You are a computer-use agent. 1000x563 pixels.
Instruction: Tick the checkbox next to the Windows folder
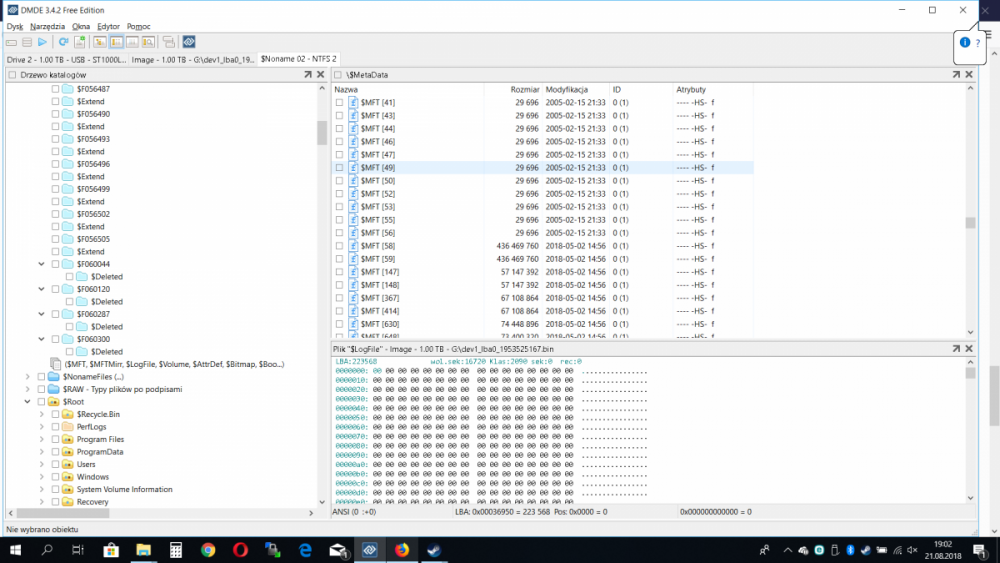point(55,477)
